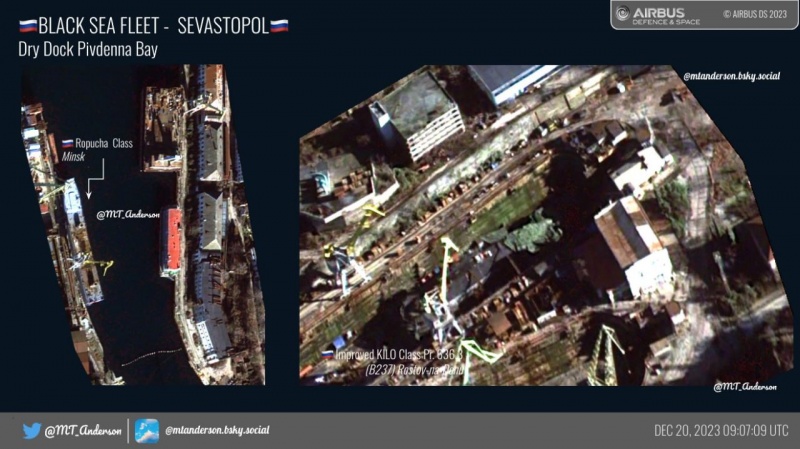Screen dimensions: 800x449
Task: Click the red-roofed building in left image
Action: point(173,240)
